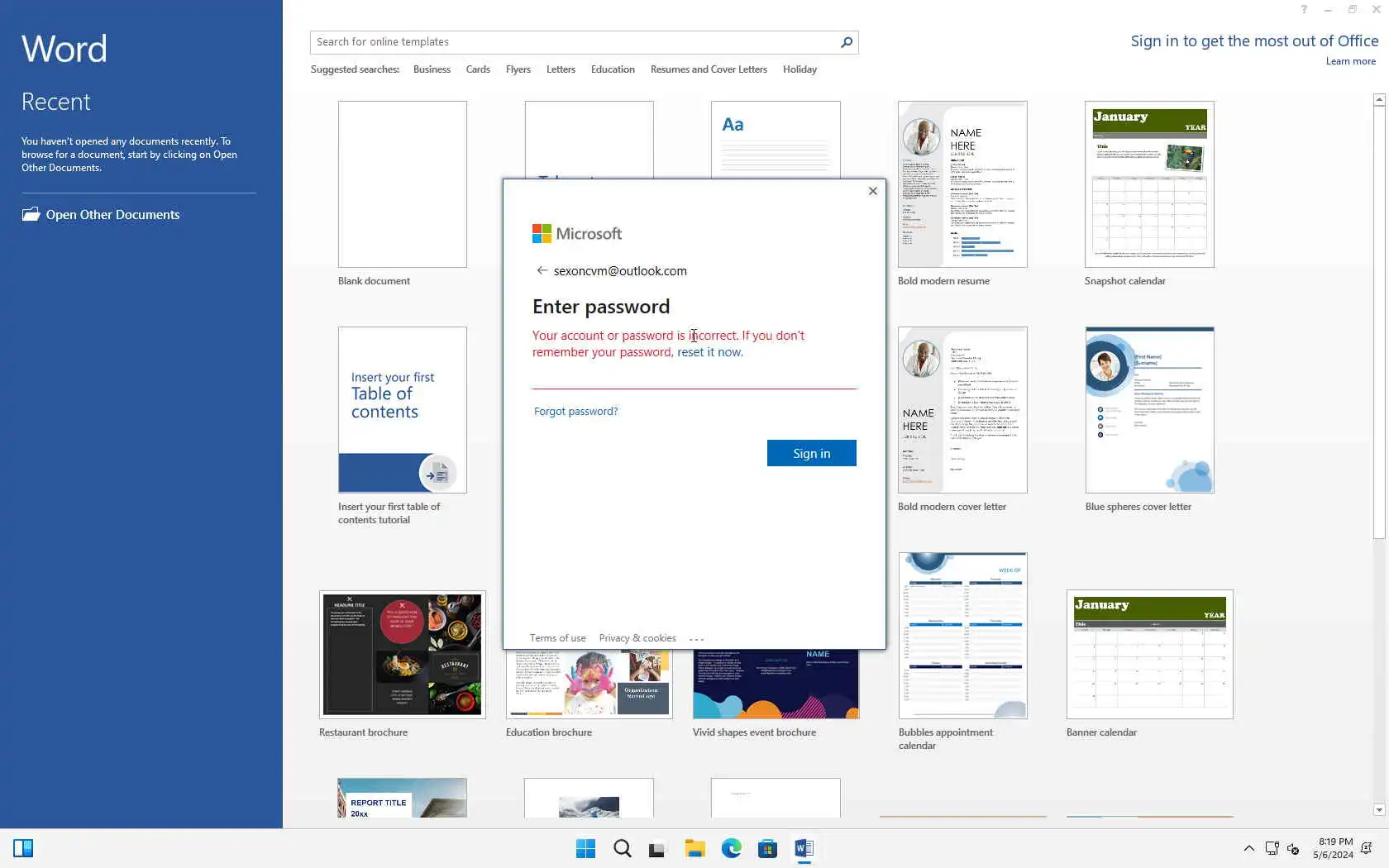The width and height of the screenshot is (1389, 868).
Task: Click the templates vertical scrollbar thumb
Action: 1379,322
